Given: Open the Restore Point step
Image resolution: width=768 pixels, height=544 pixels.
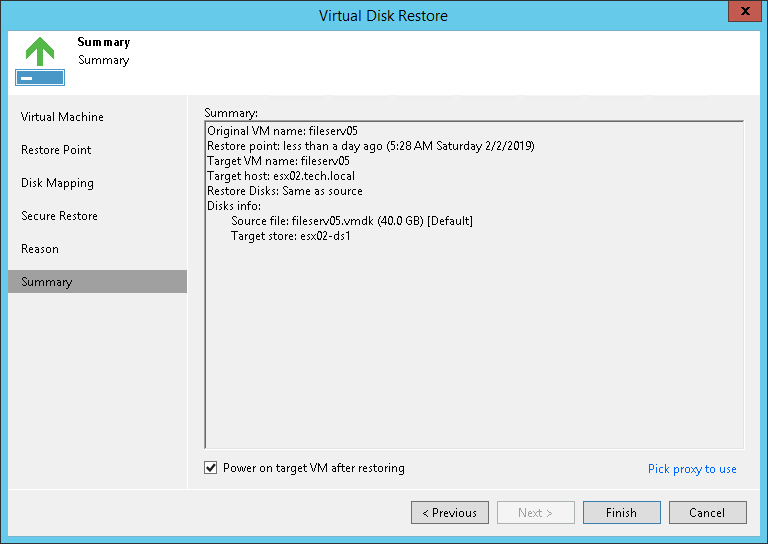Looking at the screenshot, I should [56, 150].
